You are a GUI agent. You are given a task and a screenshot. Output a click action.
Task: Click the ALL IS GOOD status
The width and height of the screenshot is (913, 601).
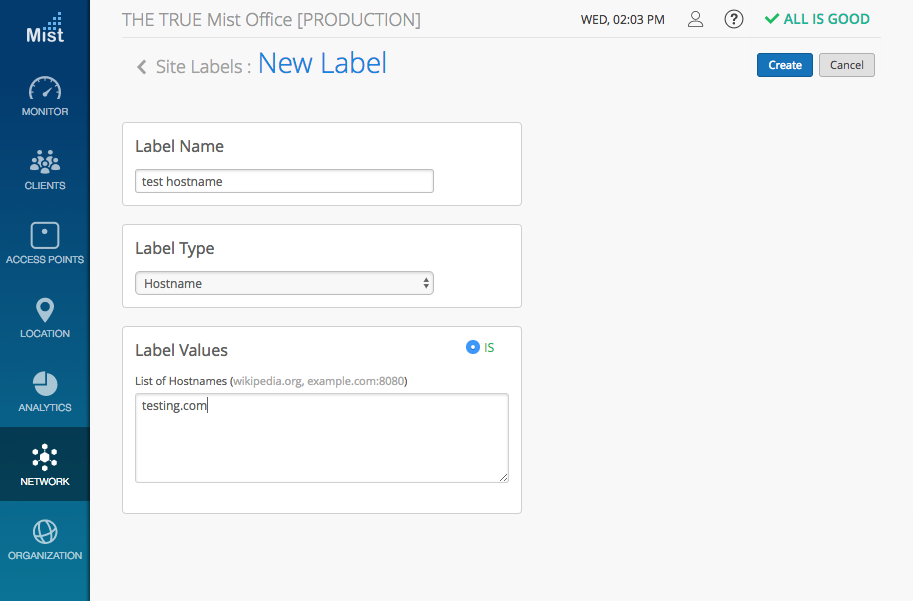point(817,19)
